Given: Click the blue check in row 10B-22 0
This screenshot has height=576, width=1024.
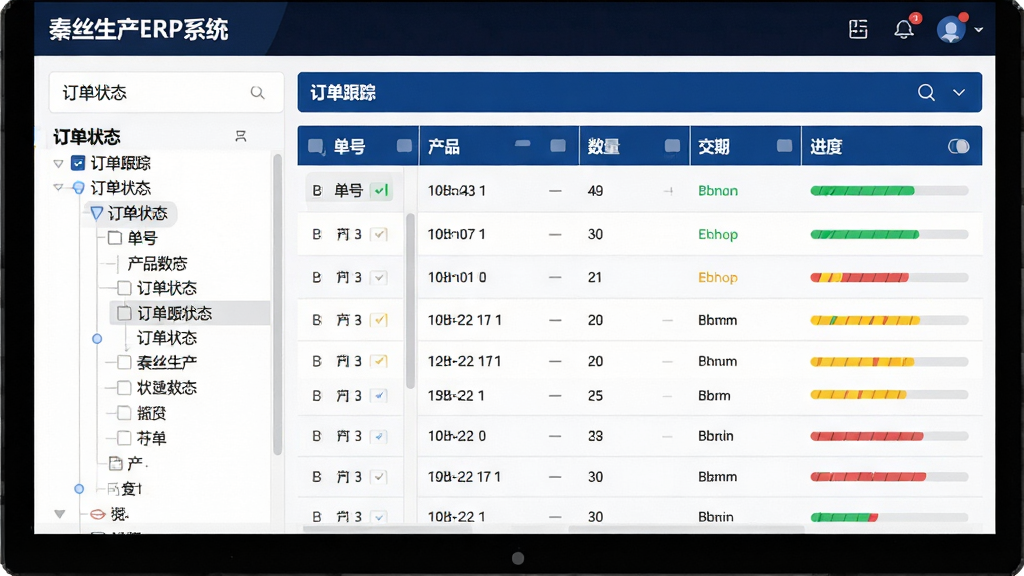Looking at the screenshot, I should pos(379,436).
